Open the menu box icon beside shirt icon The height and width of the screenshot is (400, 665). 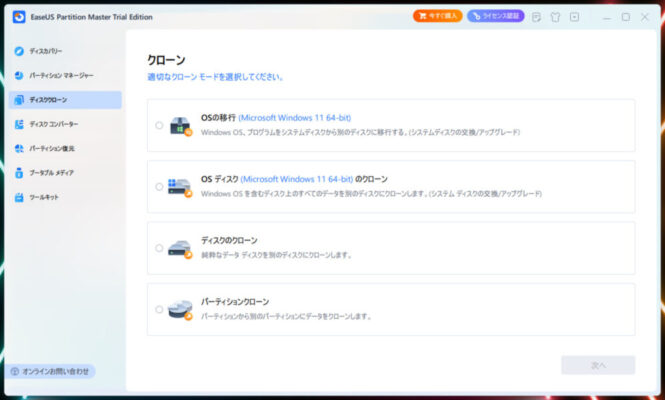click(574, 17)
